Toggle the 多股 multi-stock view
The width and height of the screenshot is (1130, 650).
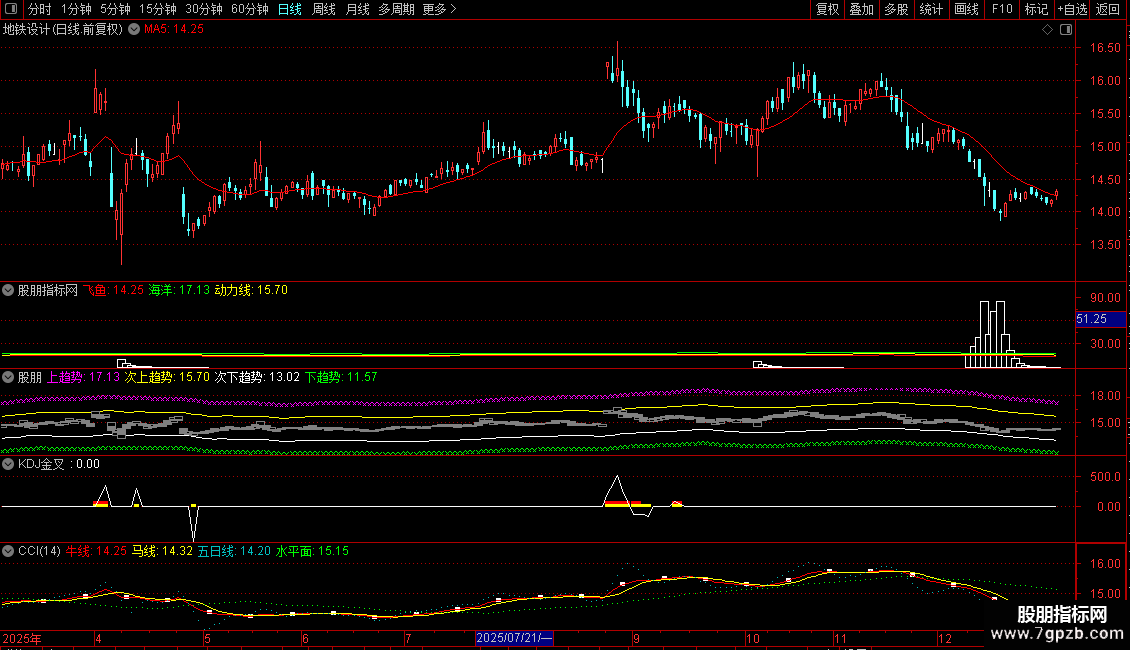896,9
